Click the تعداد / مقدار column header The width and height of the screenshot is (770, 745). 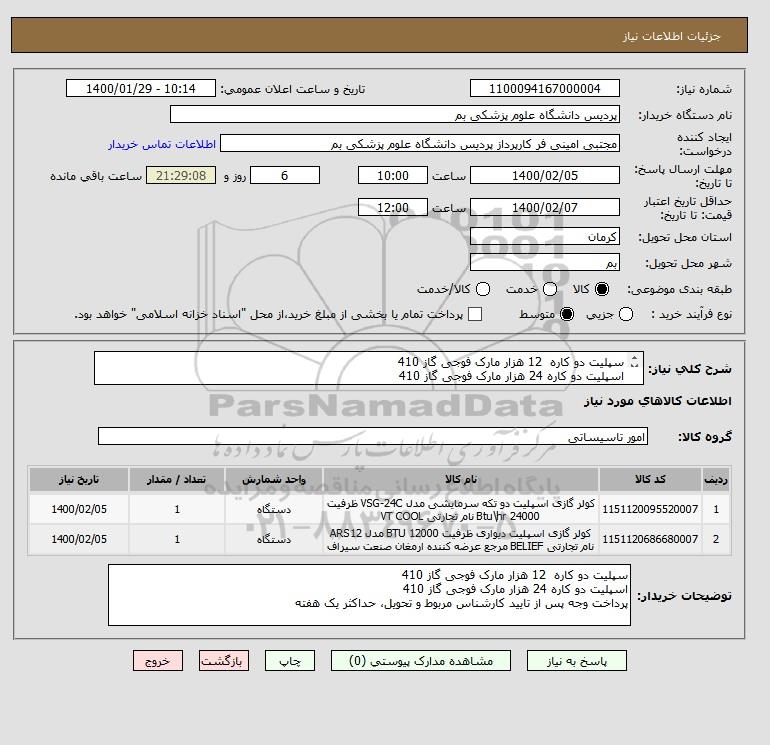click(177, 479)
